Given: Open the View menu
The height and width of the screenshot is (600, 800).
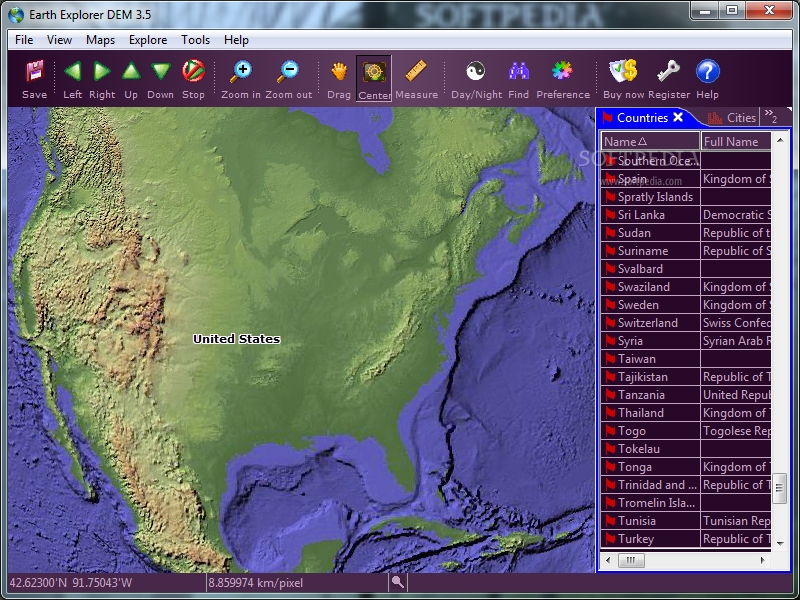Looking at the screenshot, I should (59, 40).
